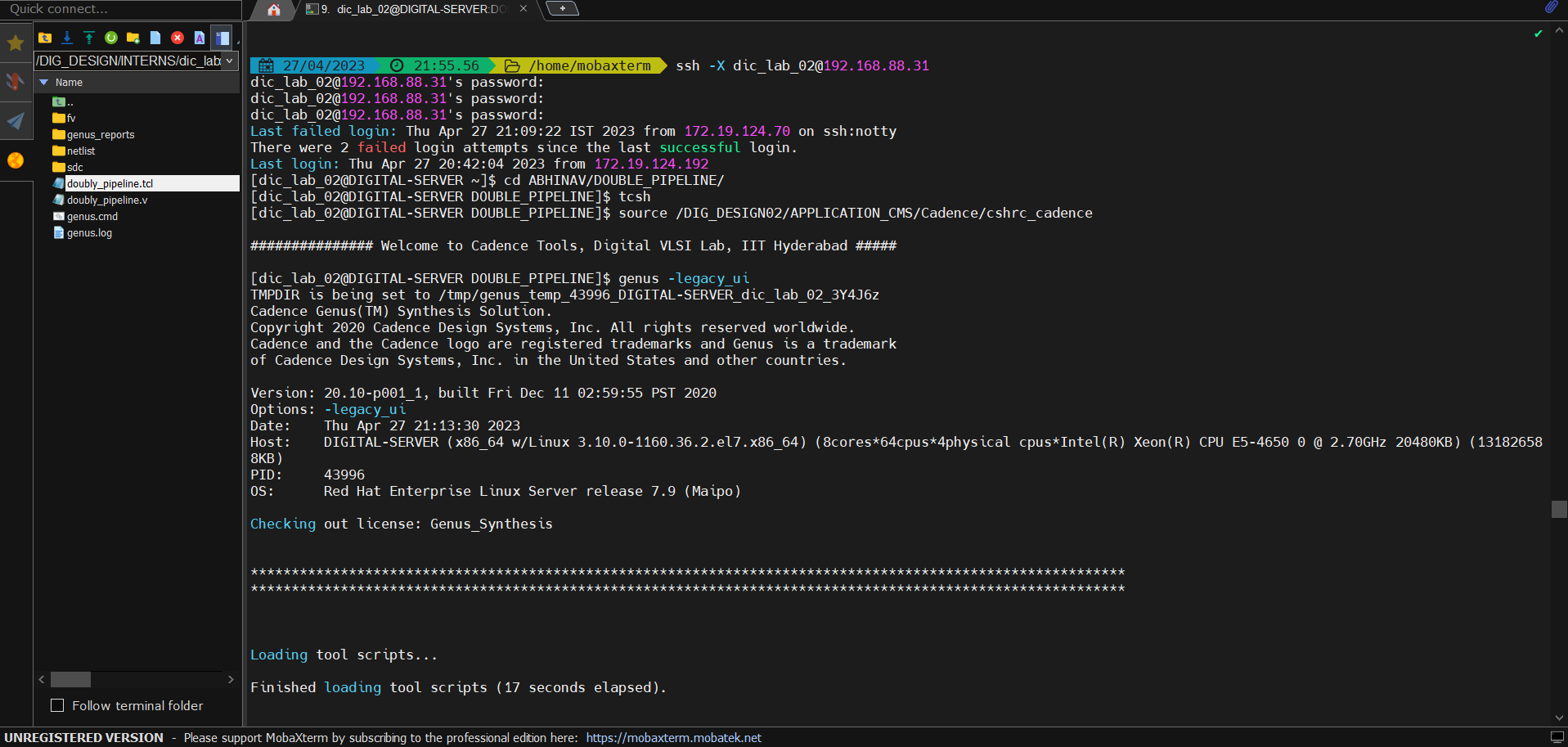Rename the selected remote file
This screenshot has width=1568, height=747.
click(x=200, y=38)
